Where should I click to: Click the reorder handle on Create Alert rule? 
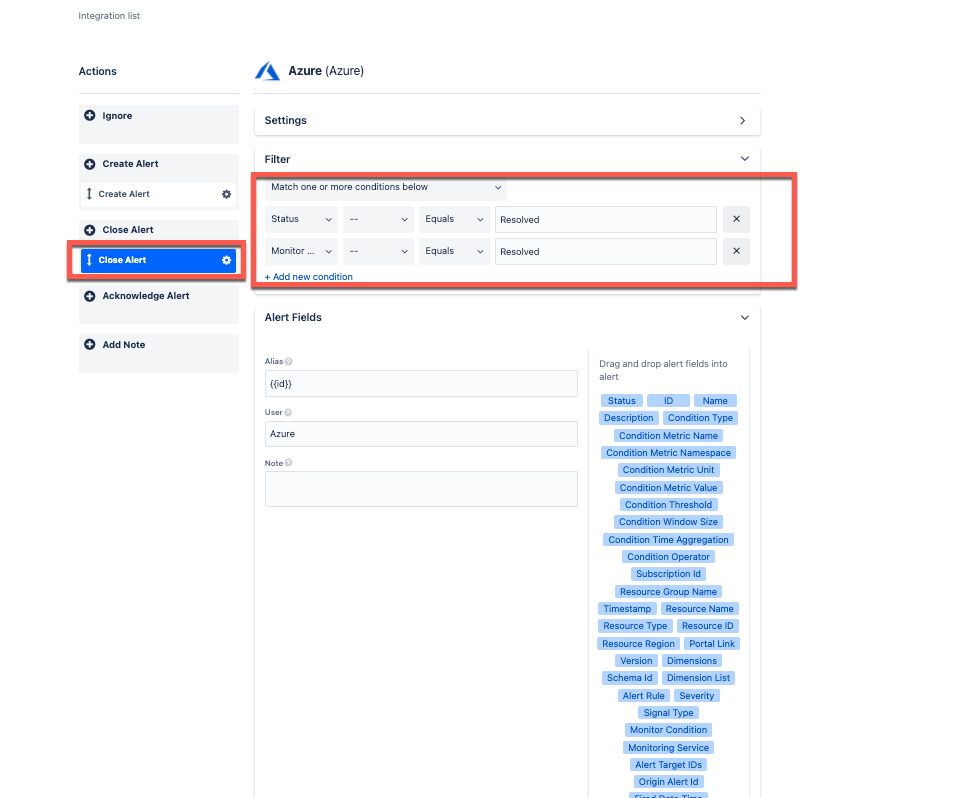click(x=89, y=194)
